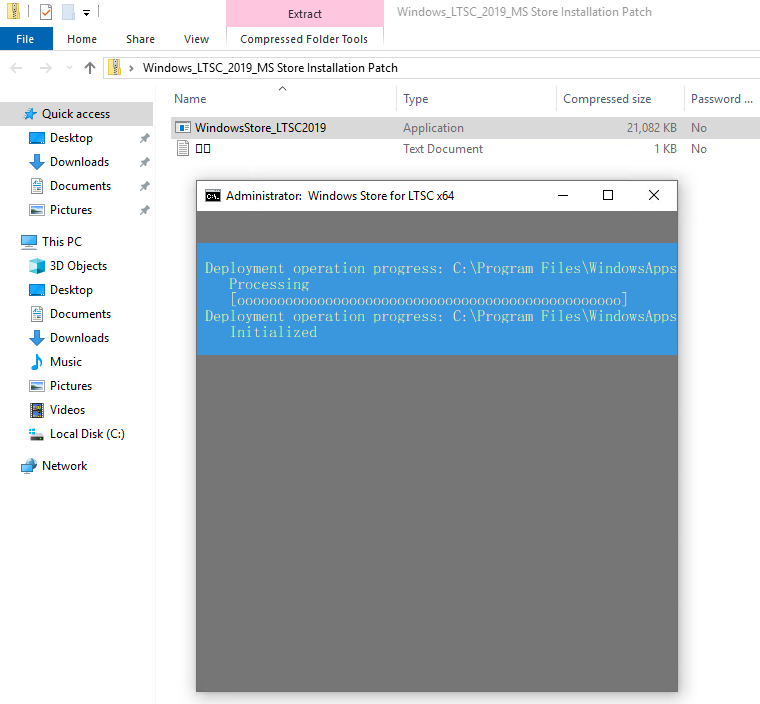The image size is (760, 704).
Task: Open Local Disk (C:) drive
Action: pyautogui.click(x=87, y=433)
